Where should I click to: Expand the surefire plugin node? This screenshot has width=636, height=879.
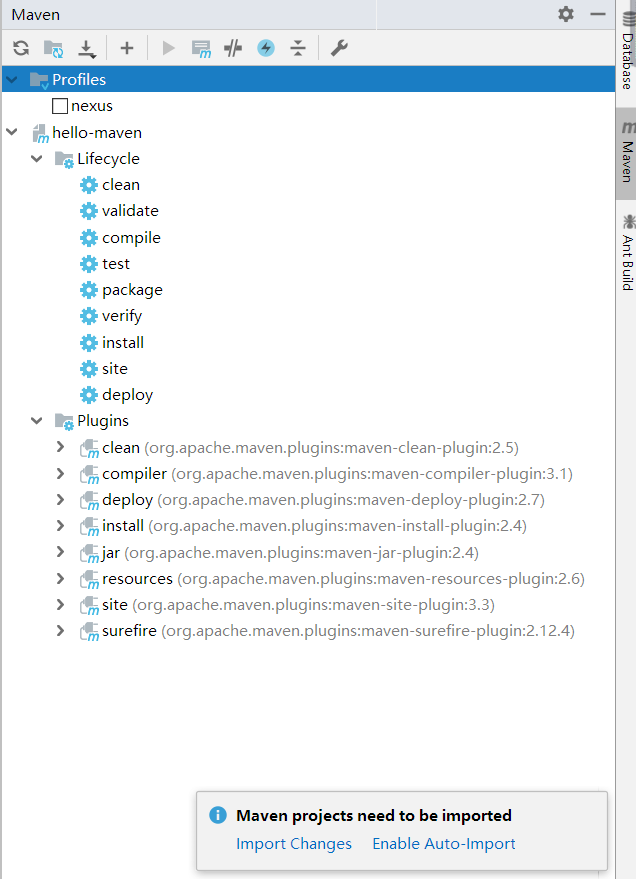coord(61,631)
